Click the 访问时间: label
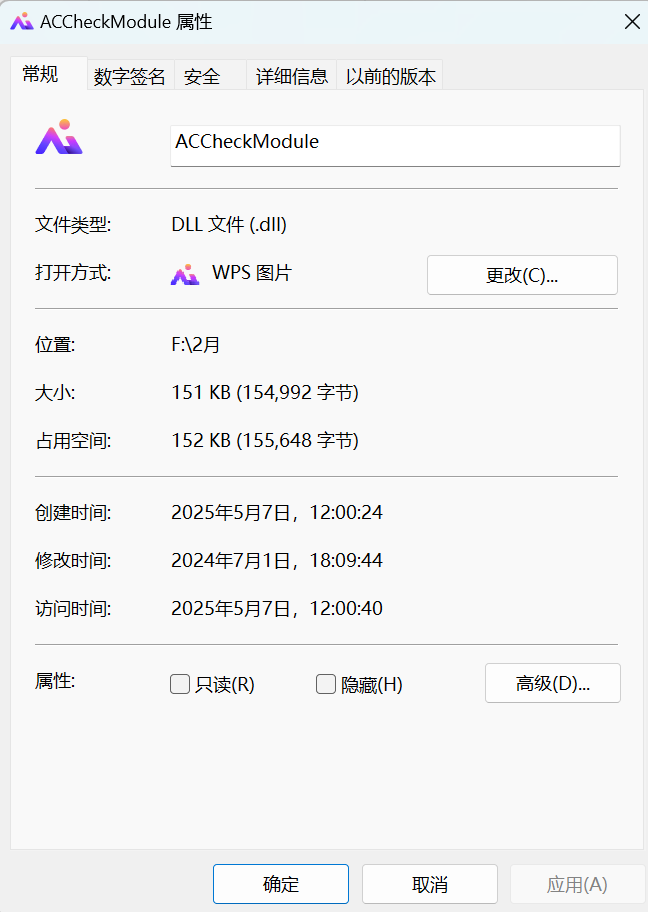The width and height of the screenshot is (648, 912). 73,609
